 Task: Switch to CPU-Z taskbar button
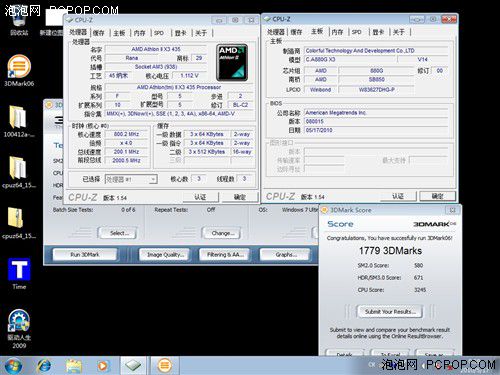point(133,365)
